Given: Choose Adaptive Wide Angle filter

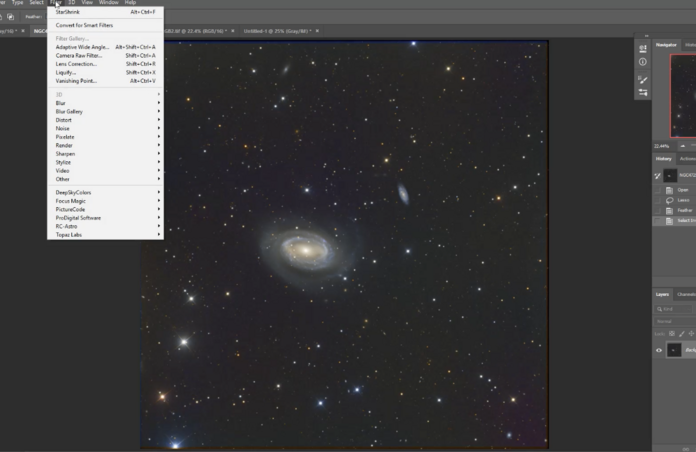Looking at the screenshot, I should (x=106, y=47).
